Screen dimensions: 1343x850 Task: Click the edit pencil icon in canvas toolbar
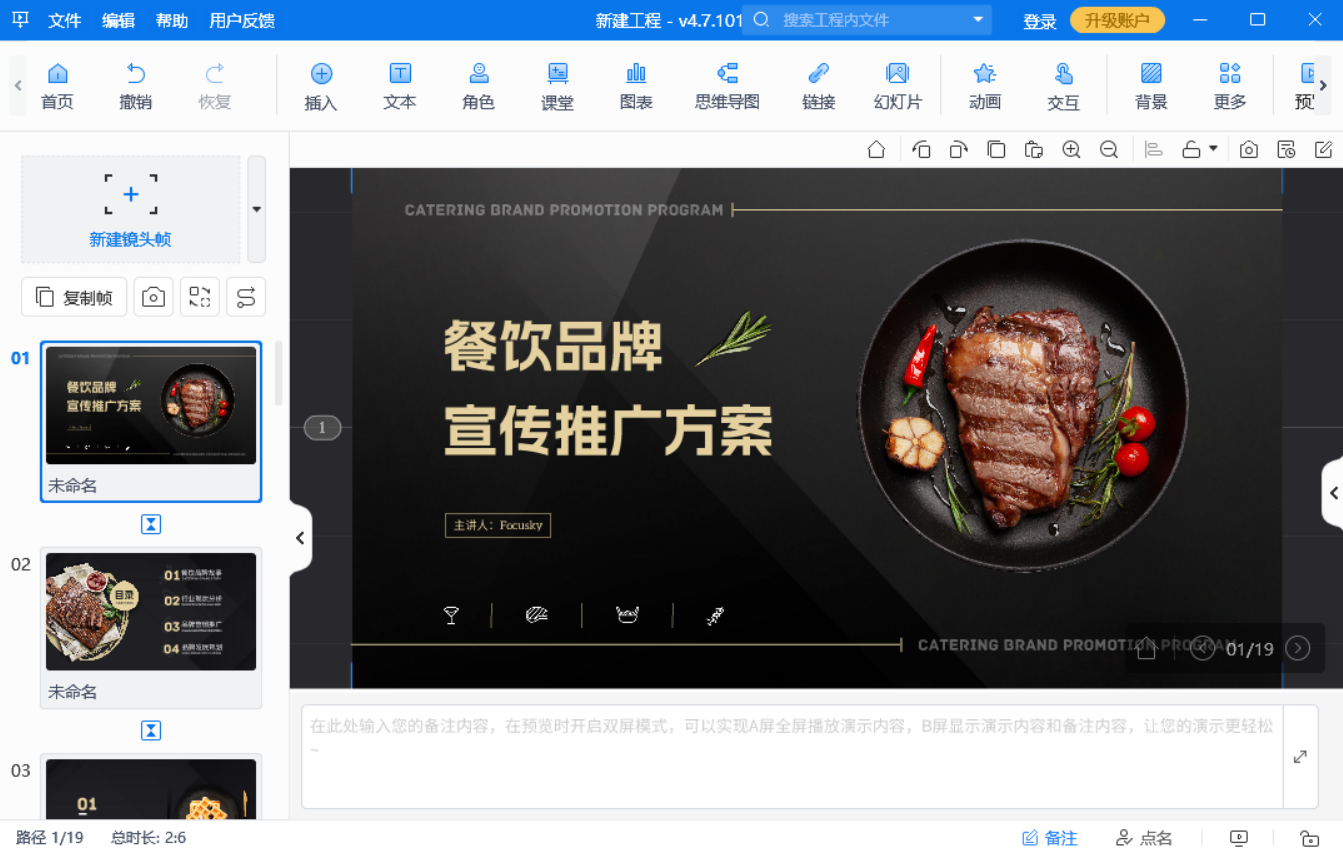[1323, 149]
